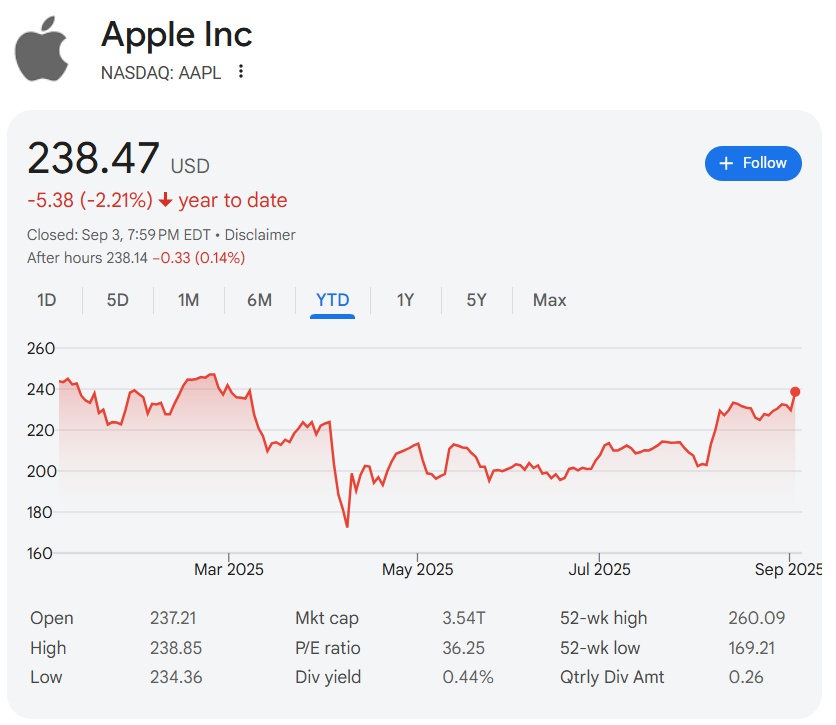Screen dimensions: 836x725
Task: Show the 1M chart view
Action: click(x=188, y=300)
